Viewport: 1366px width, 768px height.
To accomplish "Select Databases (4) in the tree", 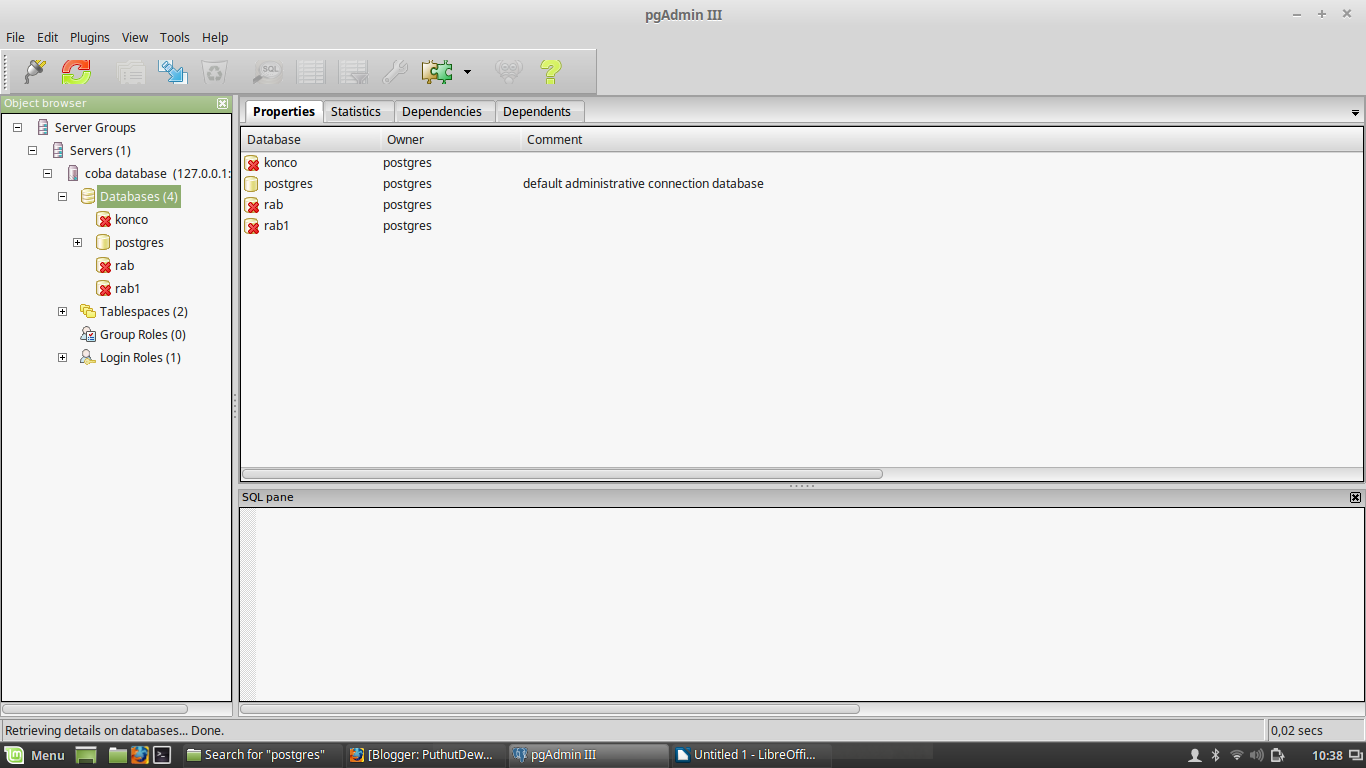I will pyautogui.click(x=139, y=197).
